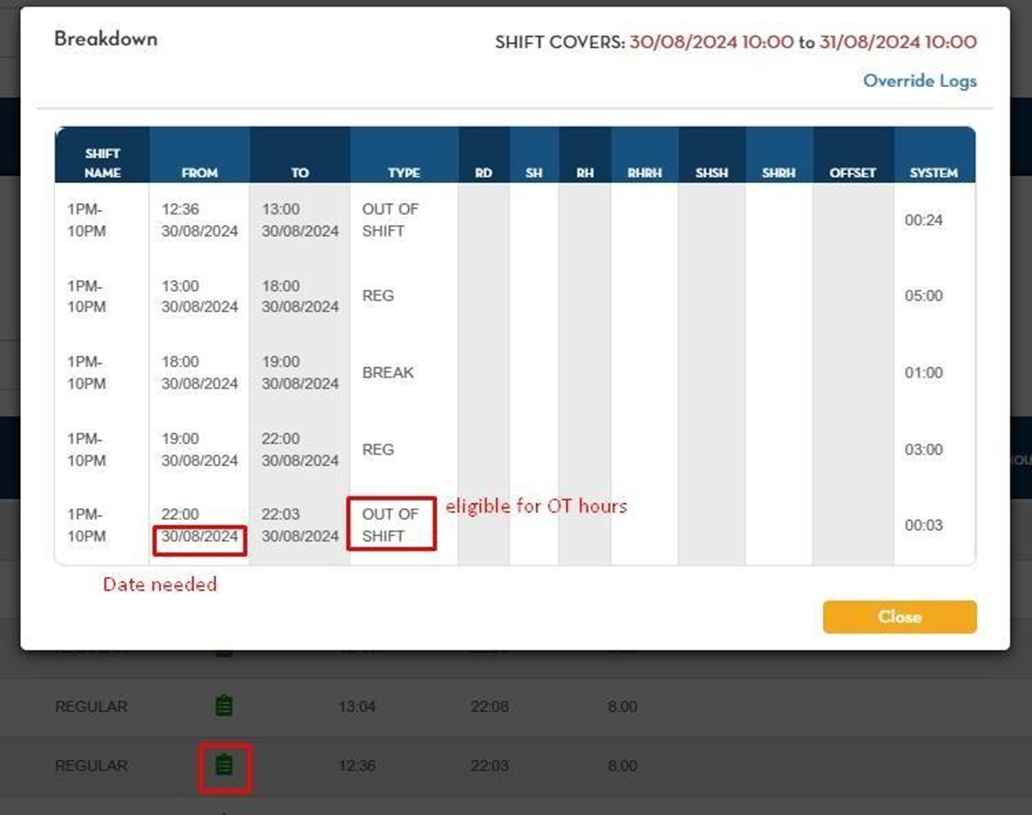Click 8.00 hours in background 13:04 row

(x=622, y=706)
